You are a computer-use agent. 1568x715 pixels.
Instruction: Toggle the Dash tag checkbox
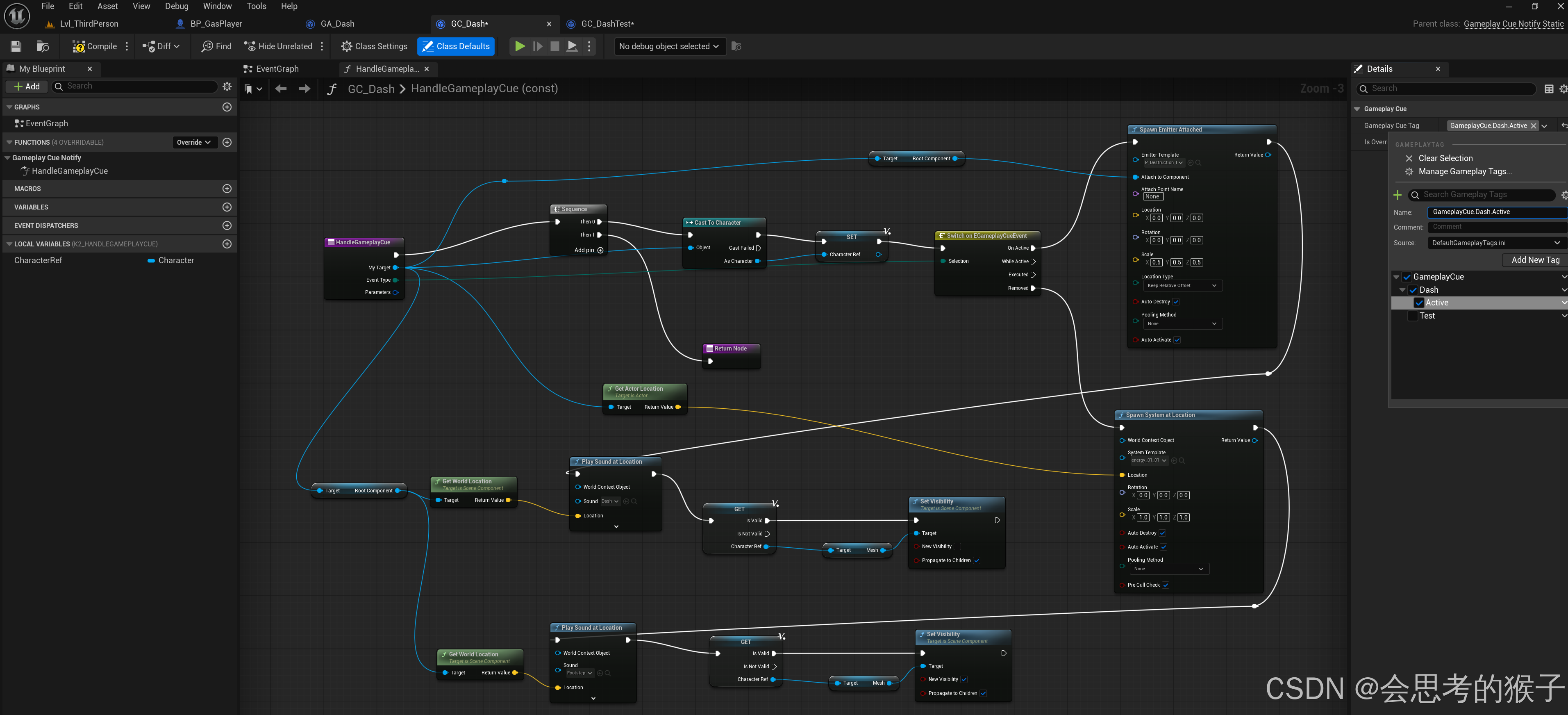pos(1413,290)
